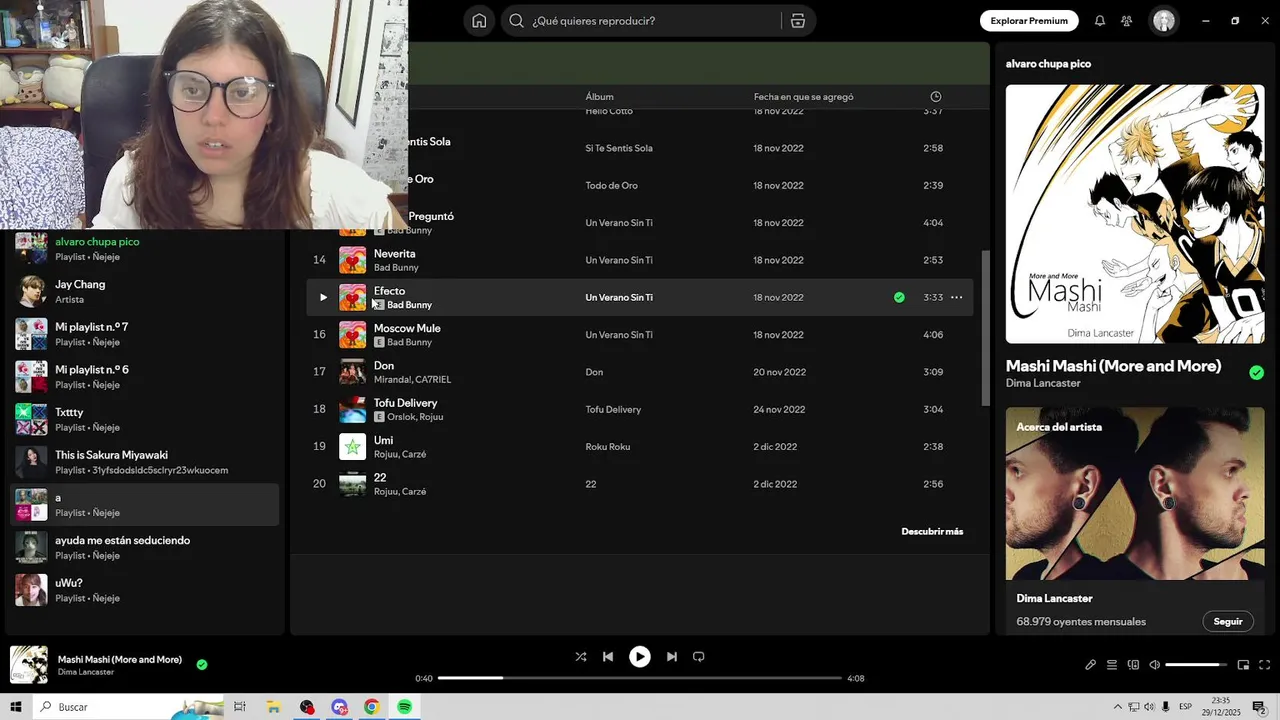Screen dimensions: 1280x720
Task: Open artist Miranda!, CA7RIEL link
Action: click(x=412, y=380)
